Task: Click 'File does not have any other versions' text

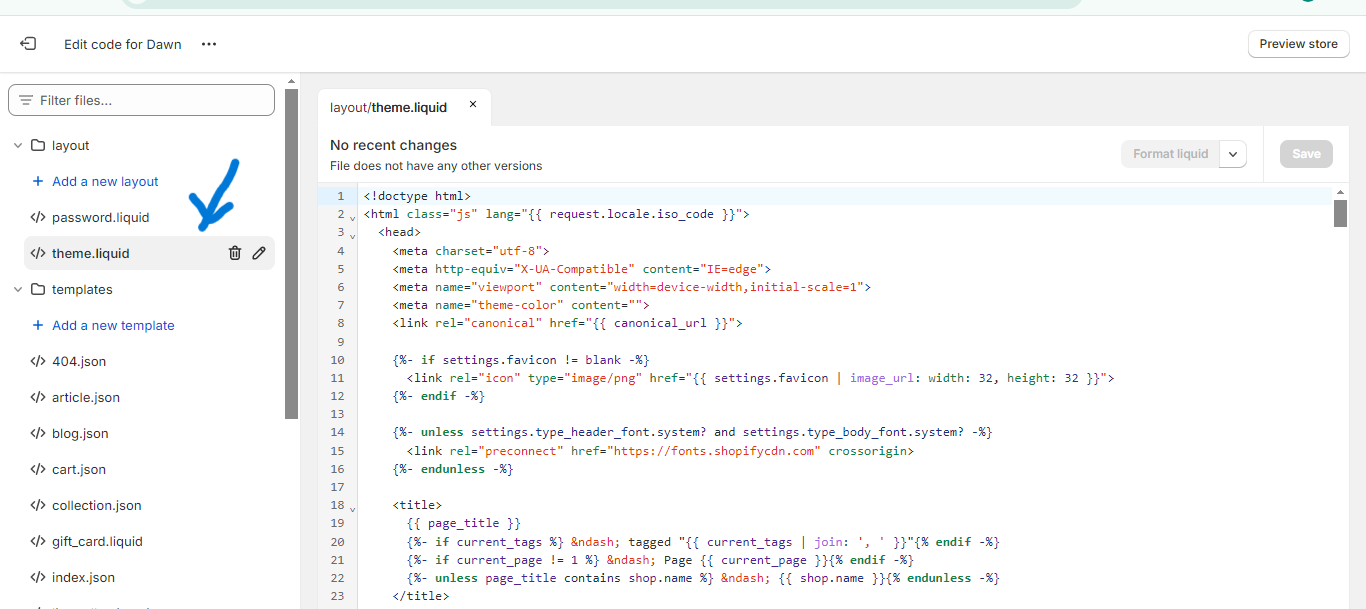Action: pyautogui.click(x=436, y=166)
